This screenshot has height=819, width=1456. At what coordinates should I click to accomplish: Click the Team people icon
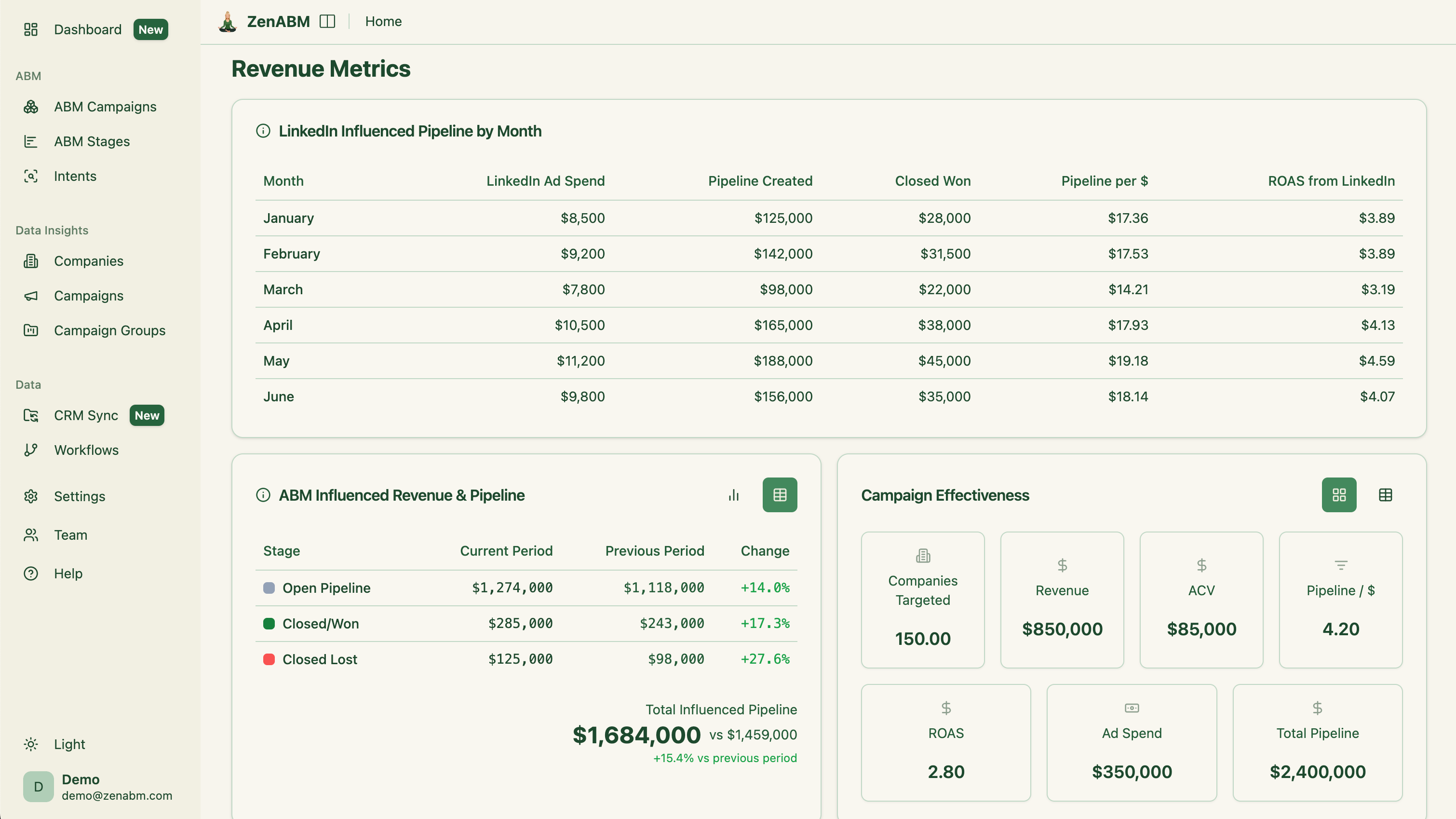pyautogui.click(x=30, y=534)
